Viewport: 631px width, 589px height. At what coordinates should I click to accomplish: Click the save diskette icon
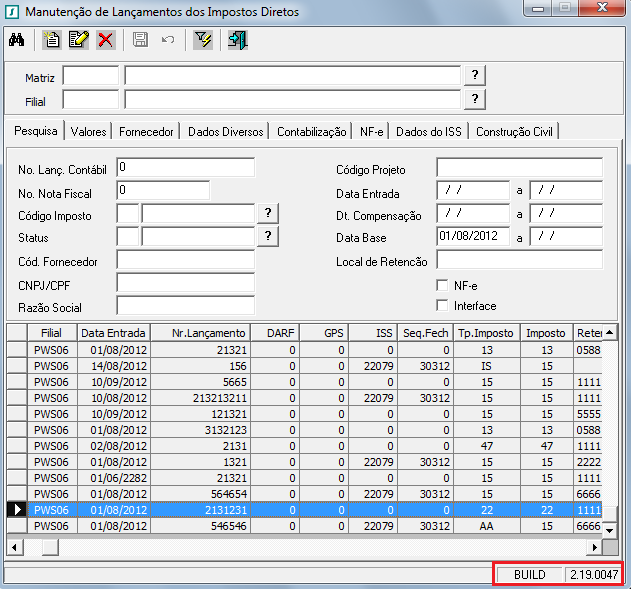pos(141,40)
